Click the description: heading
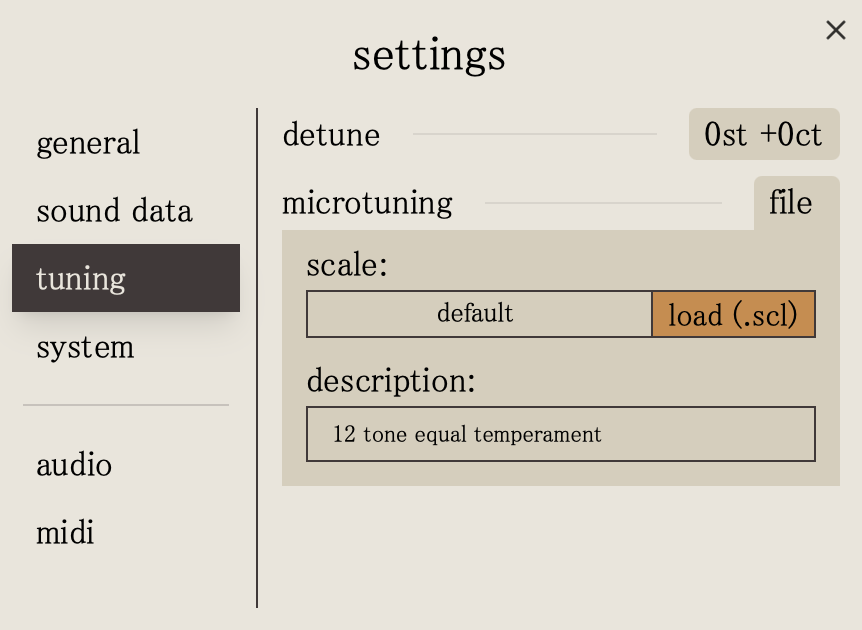Screen dimensions: 862x630 [390, 380]
